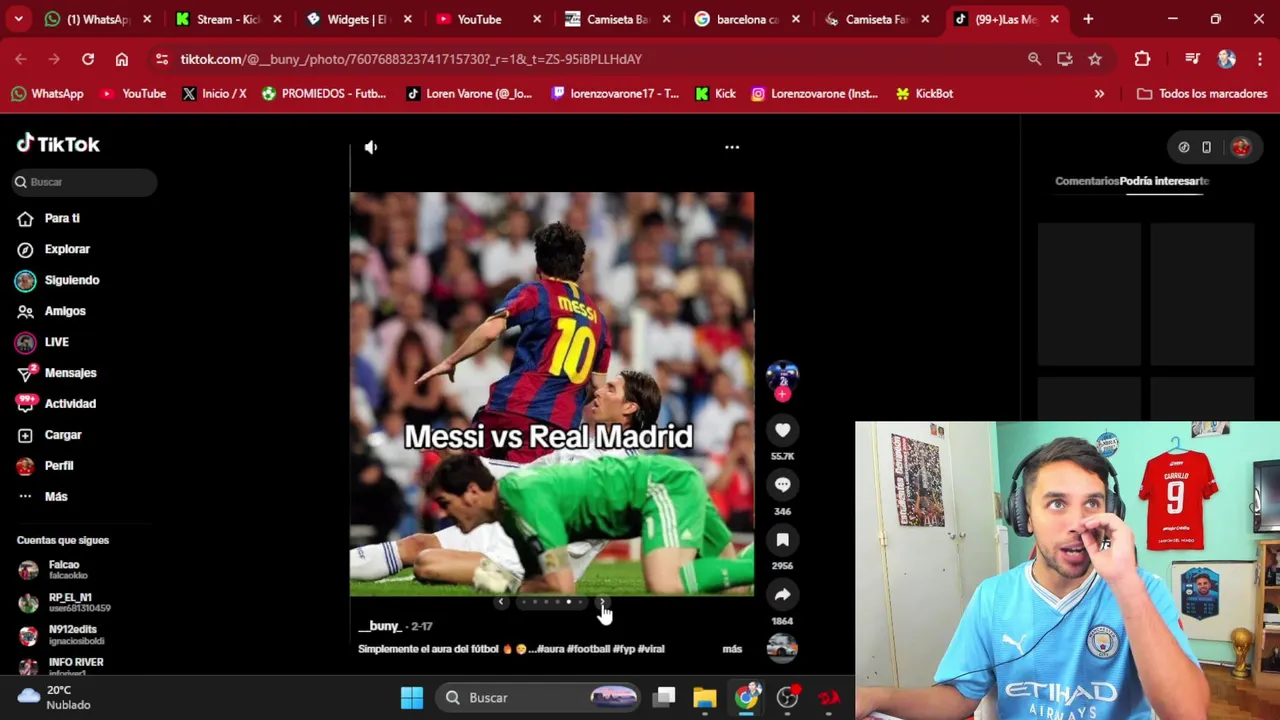Open File Explorer from the taskbar

[705, 698]
